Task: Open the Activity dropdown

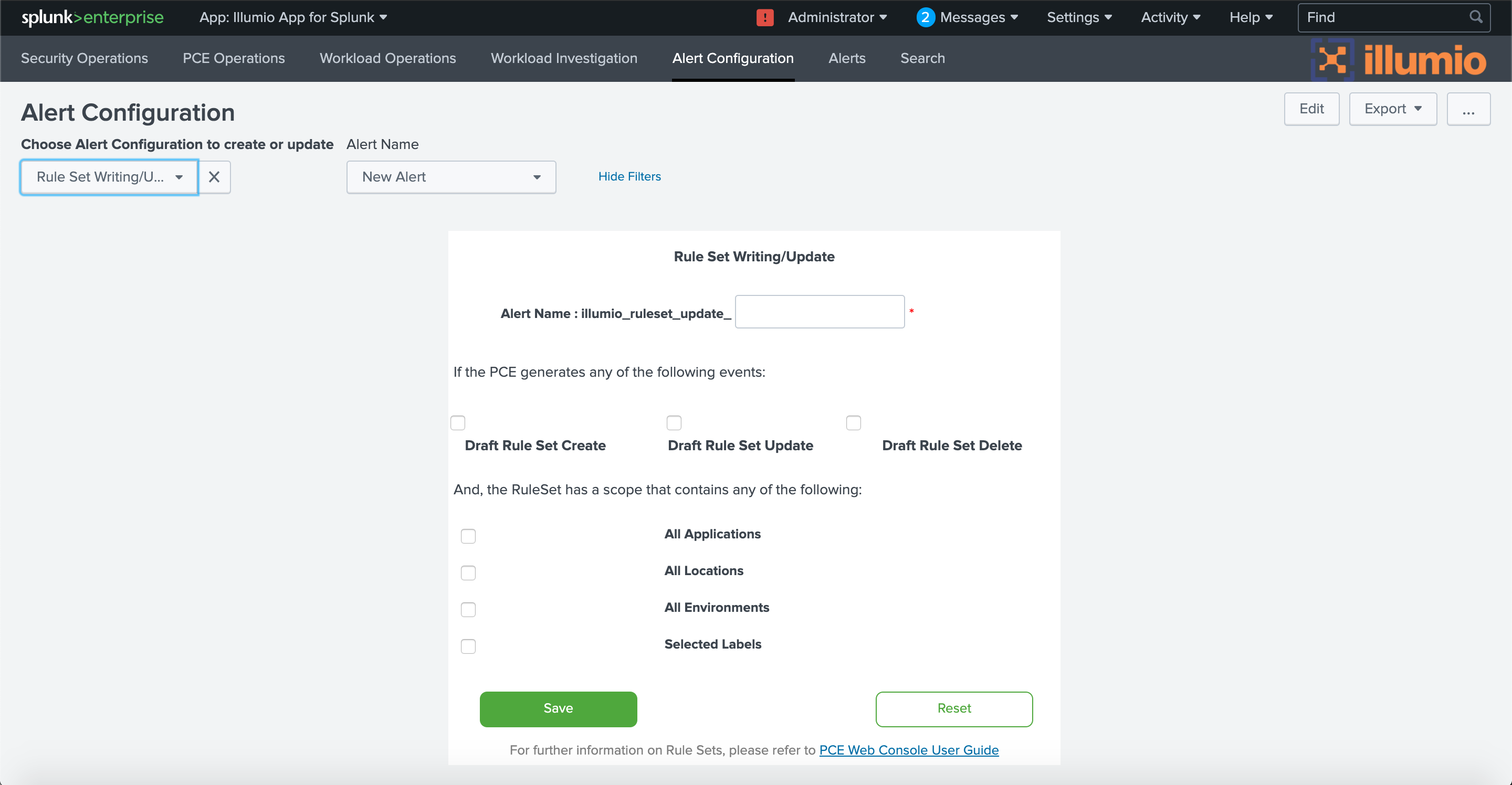Action: [1170, 18]
